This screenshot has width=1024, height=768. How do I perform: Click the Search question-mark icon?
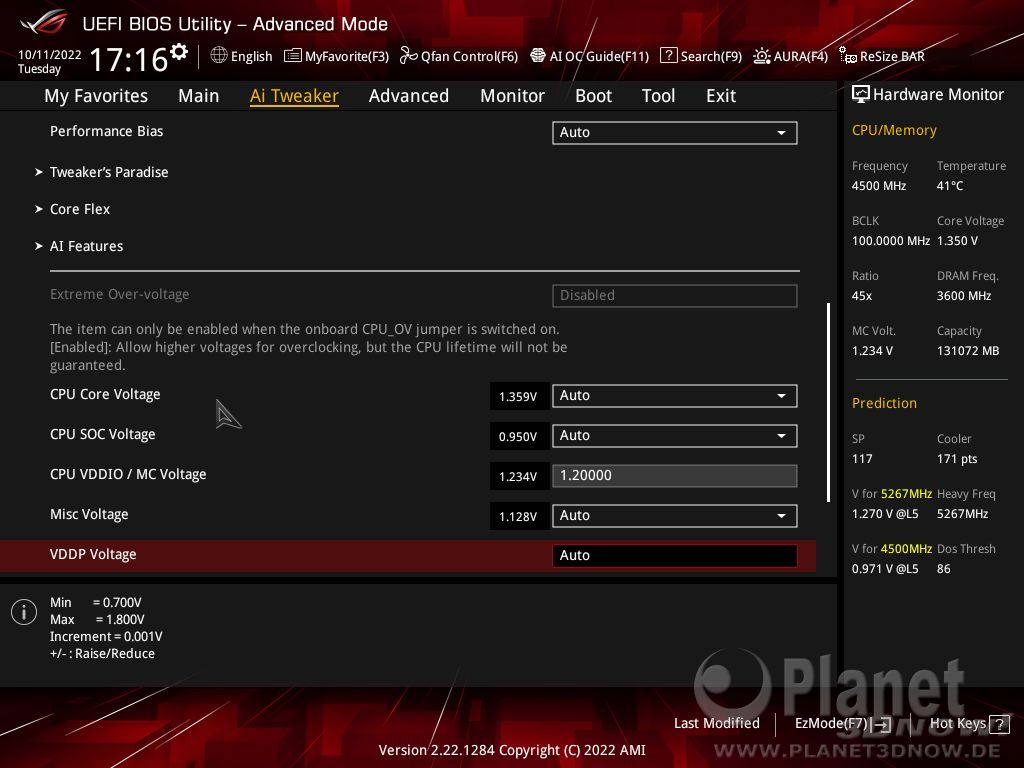click(669, 56)
